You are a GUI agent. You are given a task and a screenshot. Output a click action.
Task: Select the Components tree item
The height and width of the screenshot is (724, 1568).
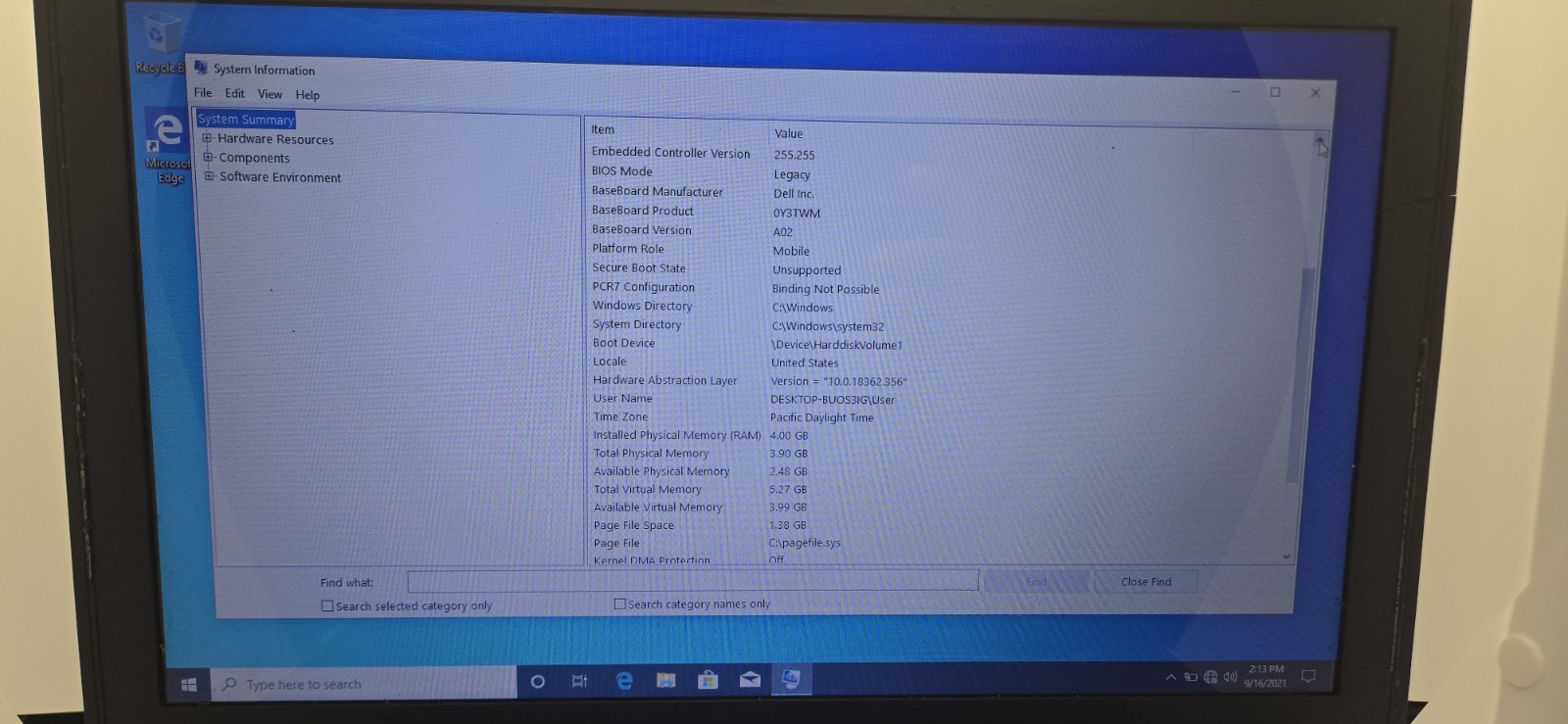tap(254, 158)
